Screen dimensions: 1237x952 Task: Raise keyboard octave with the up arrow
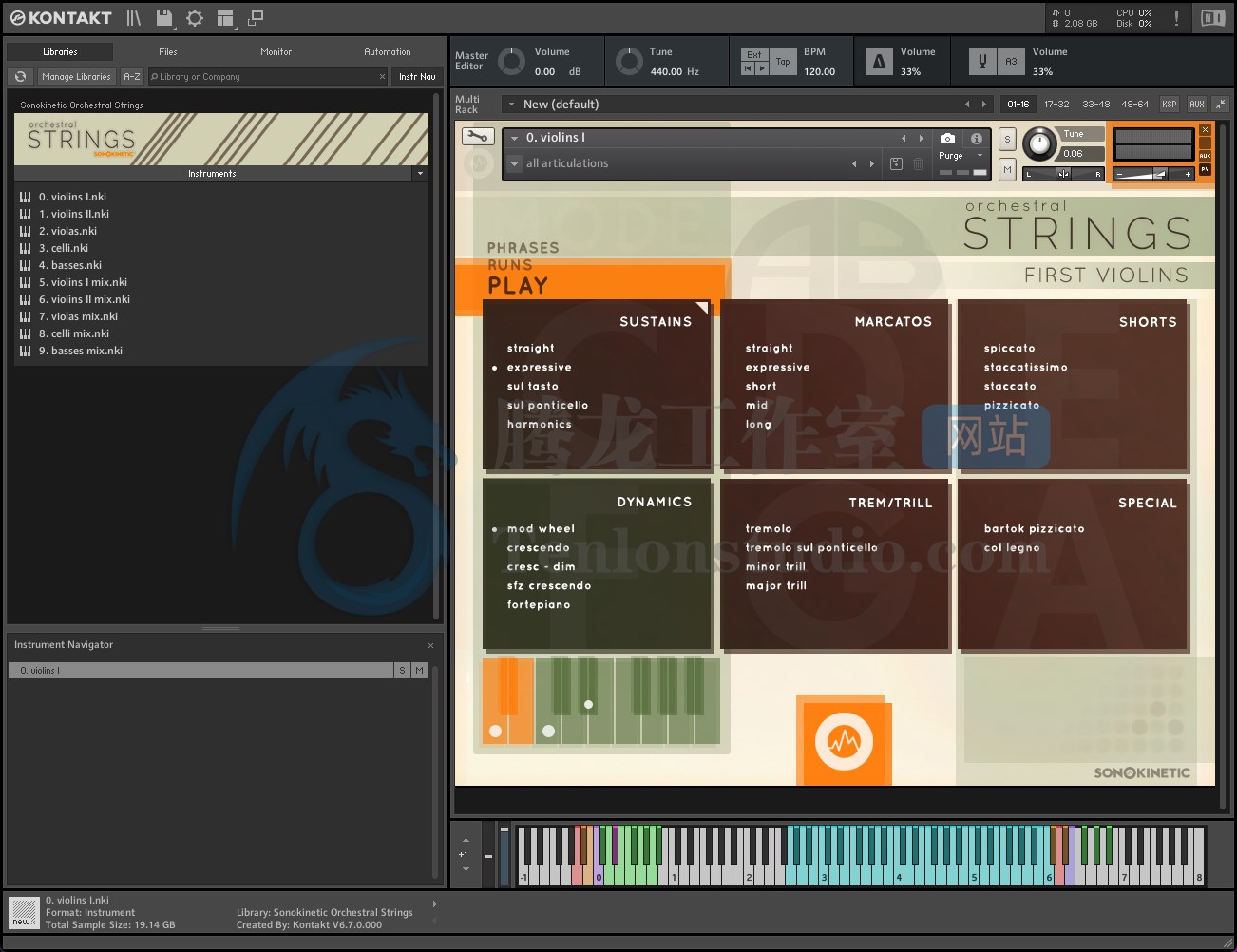pyautogui.click(x=466, y=840)
